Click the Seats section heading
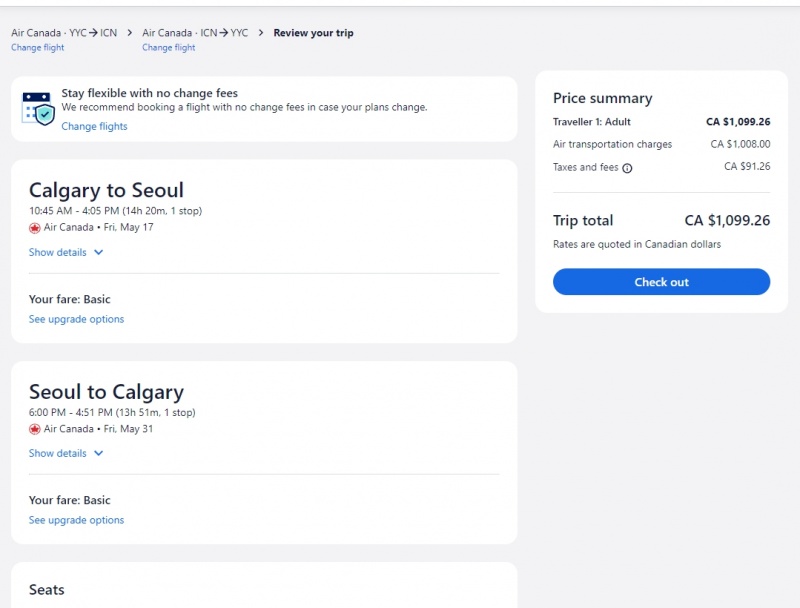 coord(46,590)
